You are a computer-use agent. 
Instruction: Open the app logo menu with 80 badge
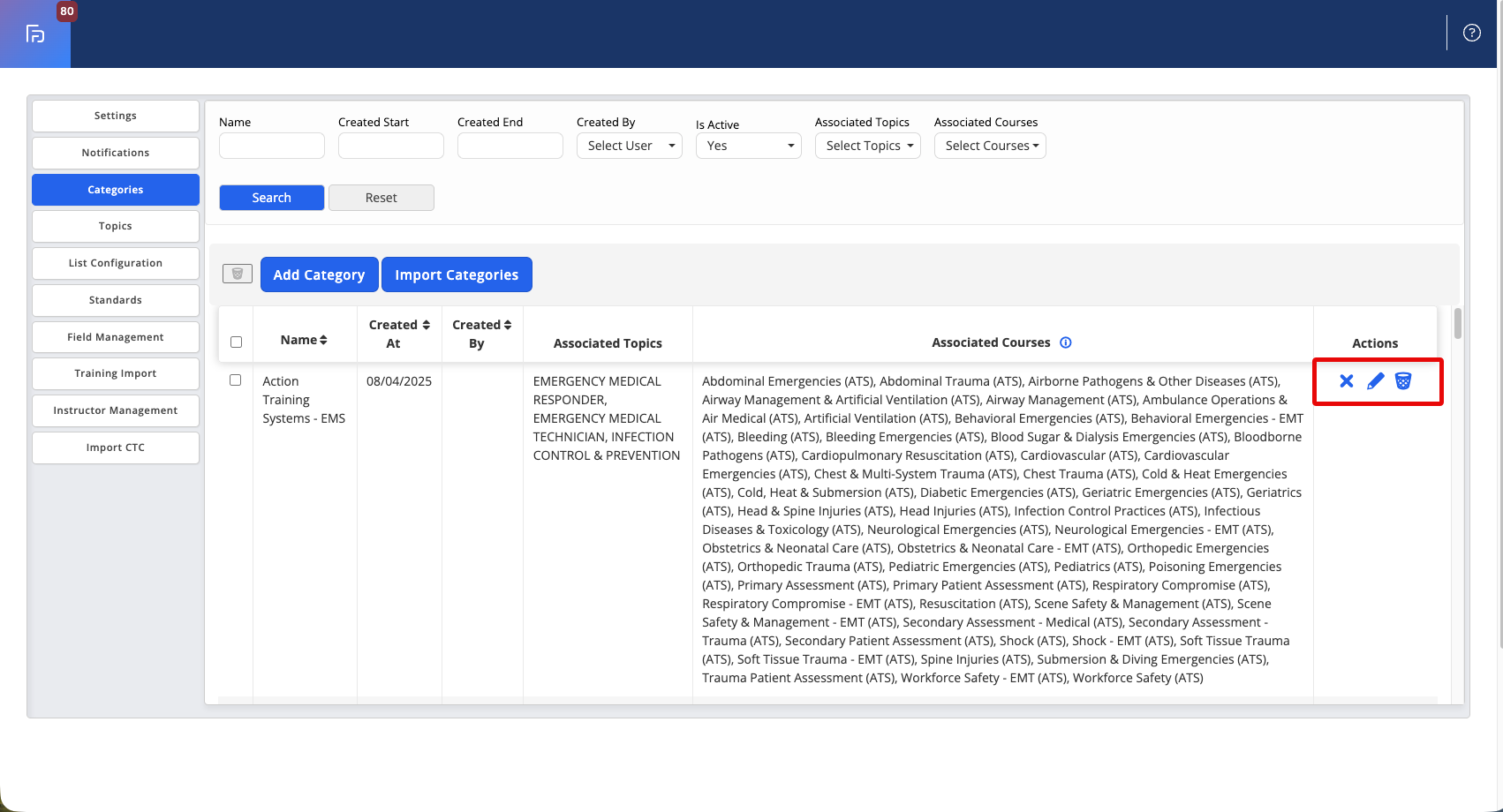35,34
